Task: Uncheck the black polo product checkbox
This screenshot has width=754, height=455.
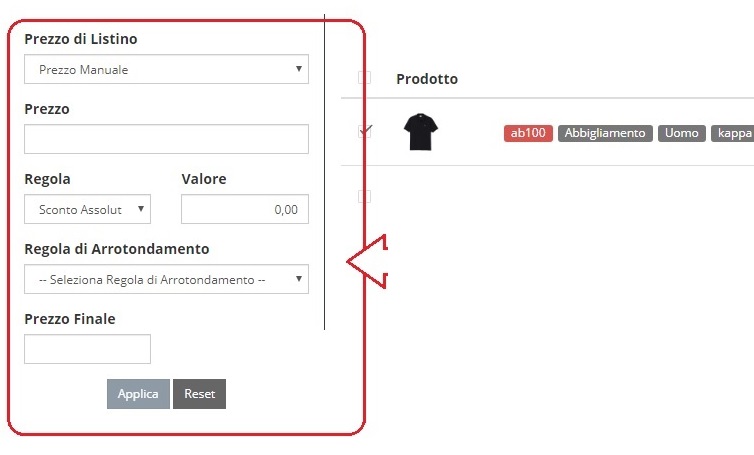Action: point(364,131)
